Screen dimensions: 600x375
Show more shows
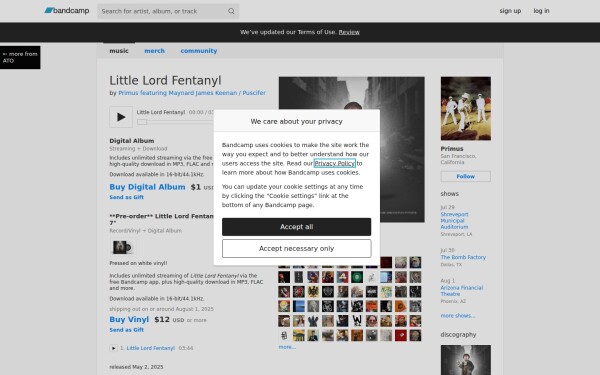click(458, 315)
